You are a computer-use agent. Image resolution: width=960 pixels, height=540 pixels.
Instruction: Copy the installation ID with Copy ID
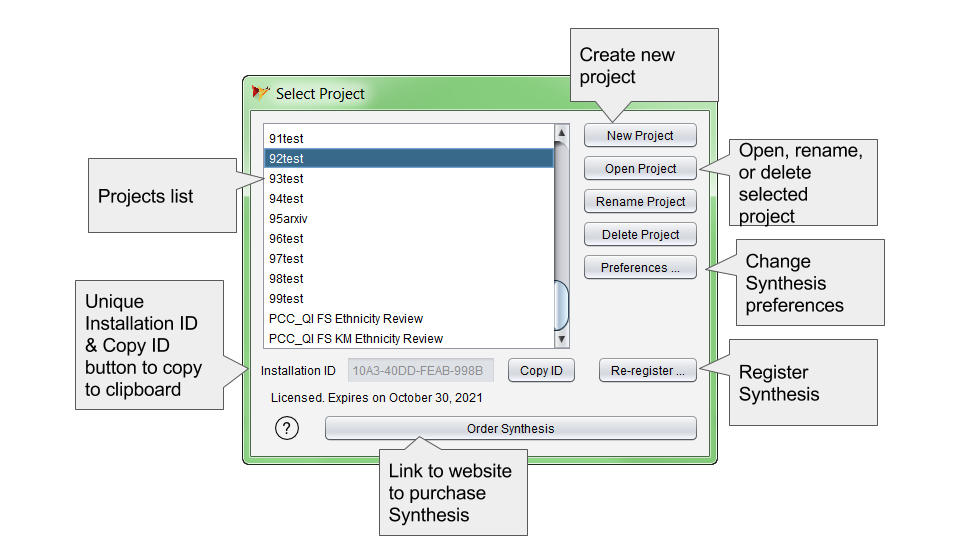point(541,371)
